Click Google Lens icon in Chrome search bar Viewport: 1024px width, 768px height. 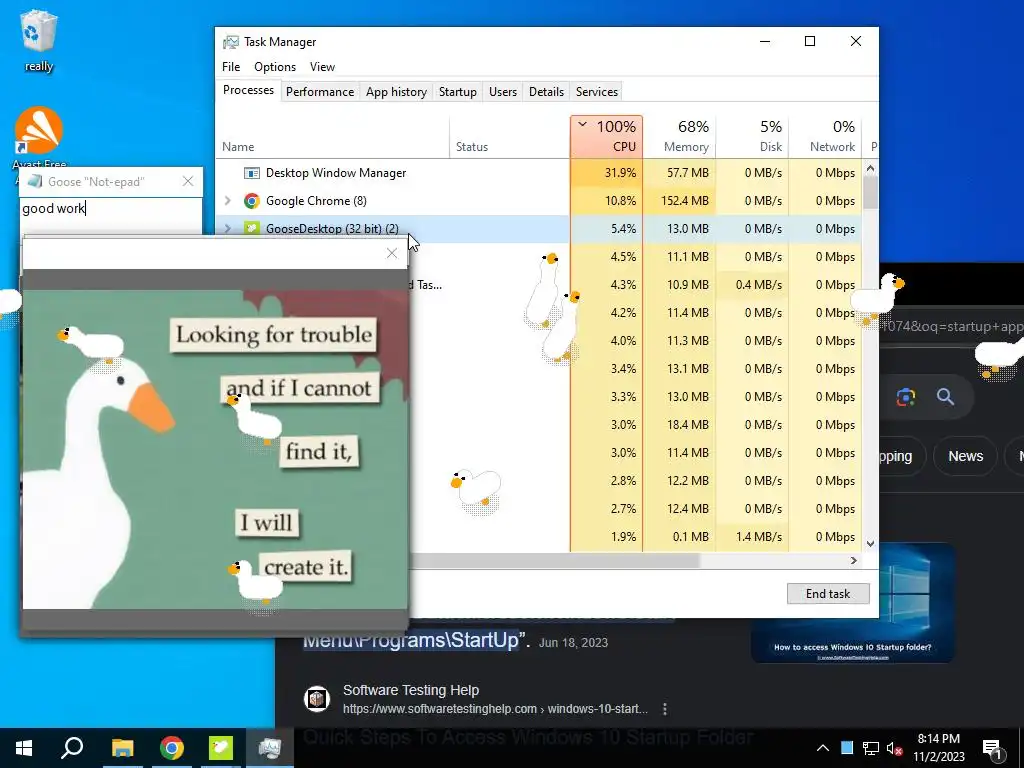click(x=906, y=396)
